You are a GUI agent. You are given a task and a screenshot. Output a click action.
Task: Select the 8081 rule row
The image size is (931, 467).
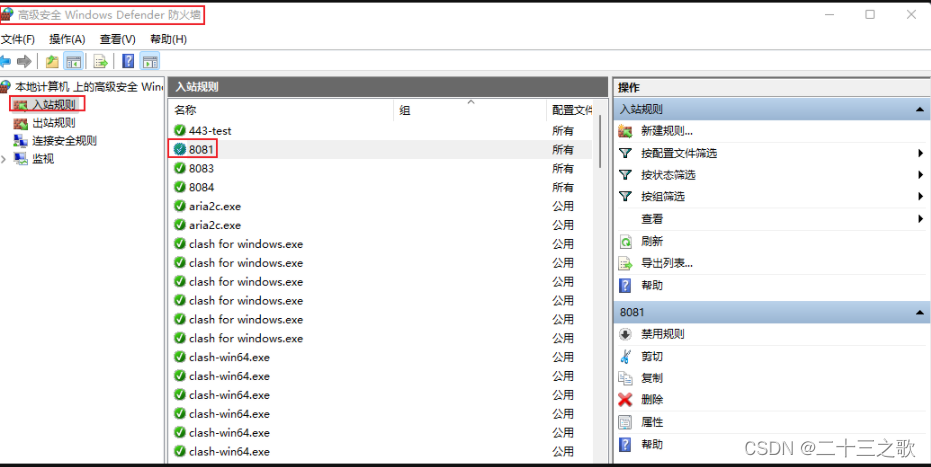380,150
